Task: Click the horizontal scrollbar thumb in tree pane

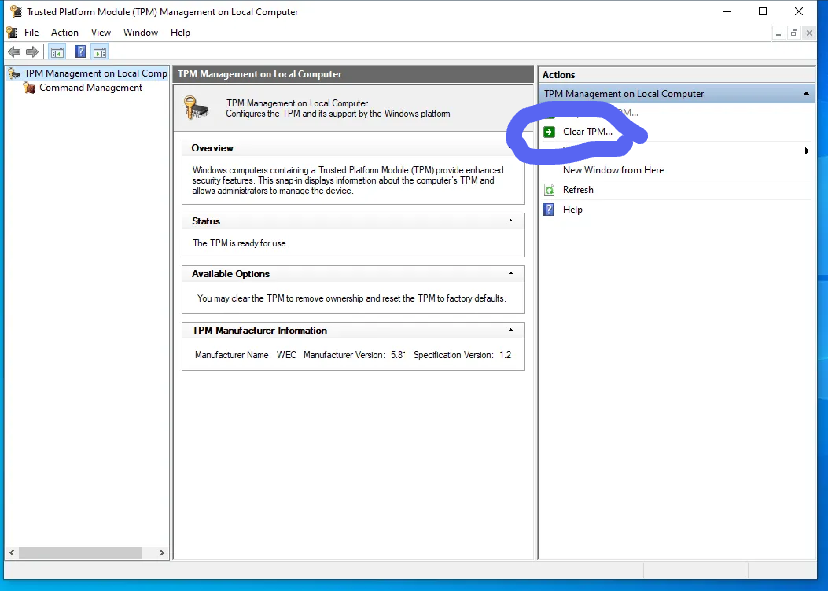Action: (x=80, y=552)
